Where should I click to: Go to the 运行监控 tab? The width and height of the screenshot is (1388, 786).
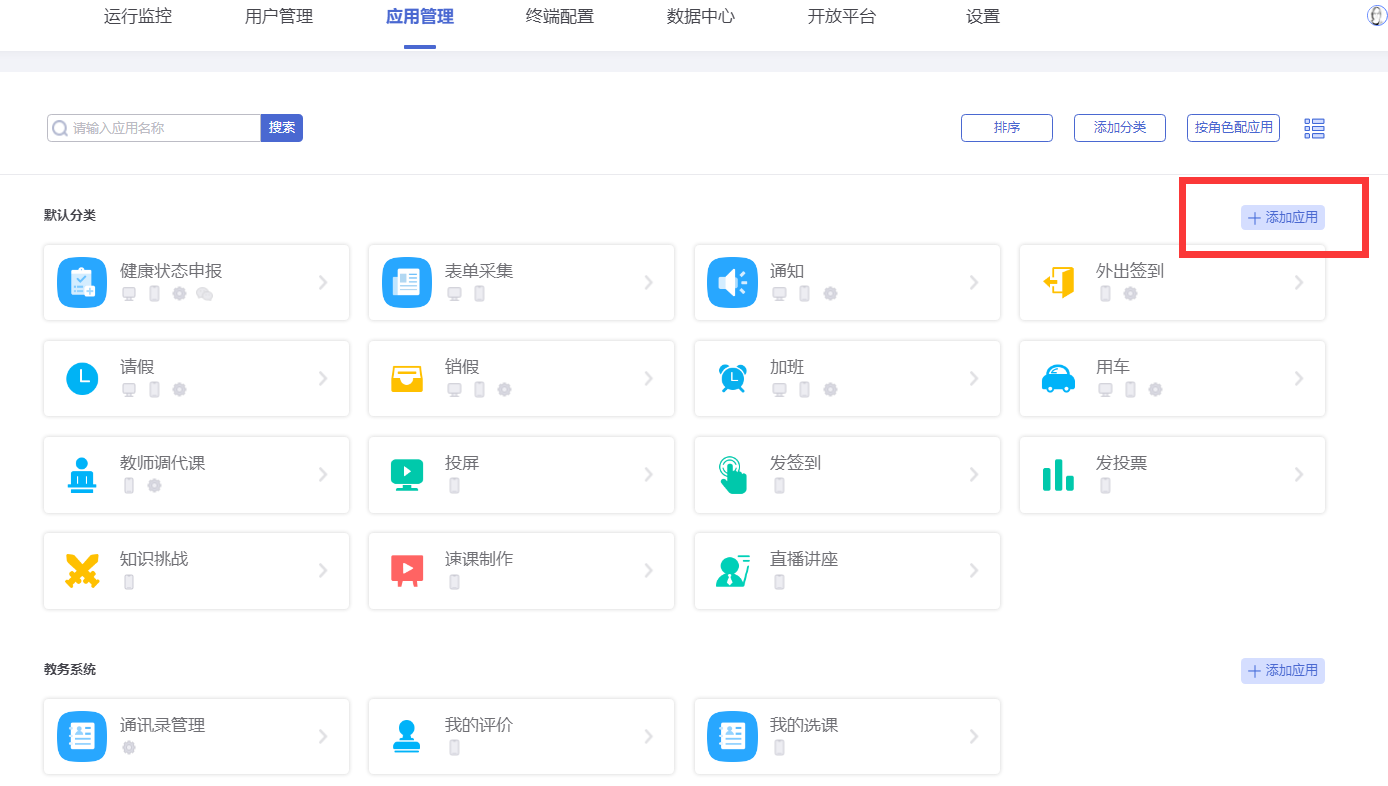(138, 17)
